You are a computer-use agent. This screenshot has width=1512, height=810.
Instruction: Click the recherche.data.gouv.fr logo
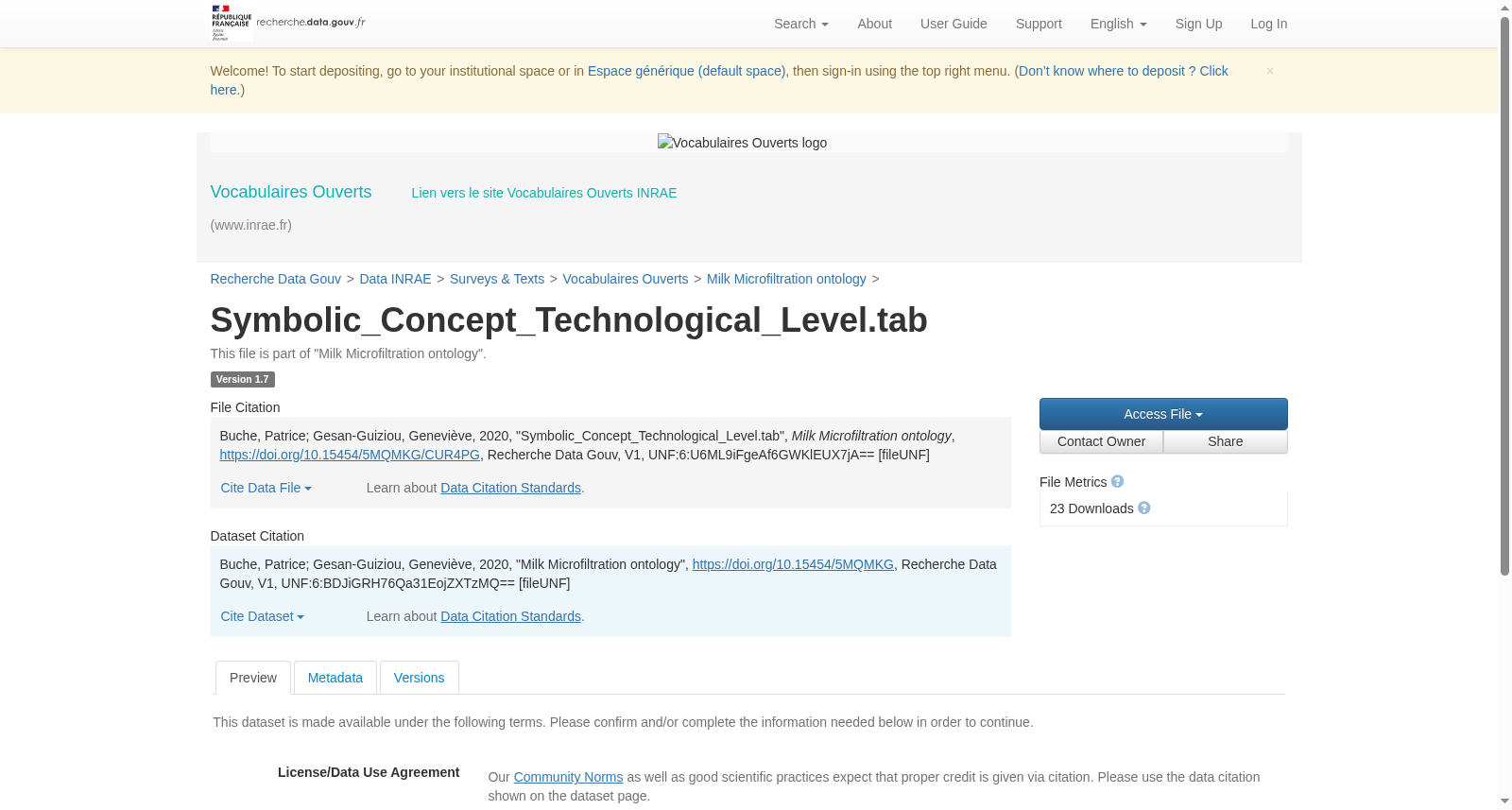pos(288,23)
